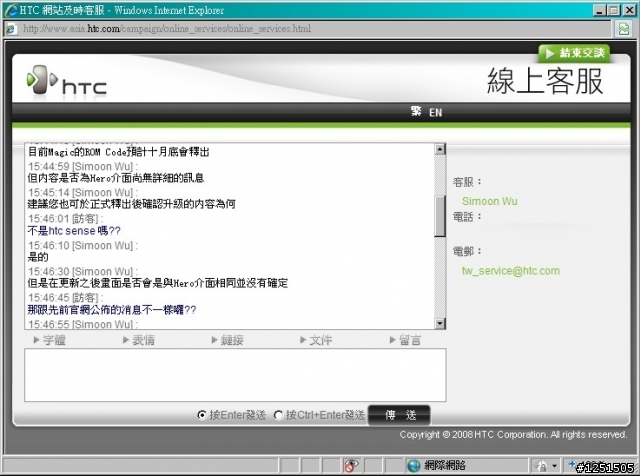640x476 pixels.
Task: Click the 線上客服 heading
Action: (545, 81)
